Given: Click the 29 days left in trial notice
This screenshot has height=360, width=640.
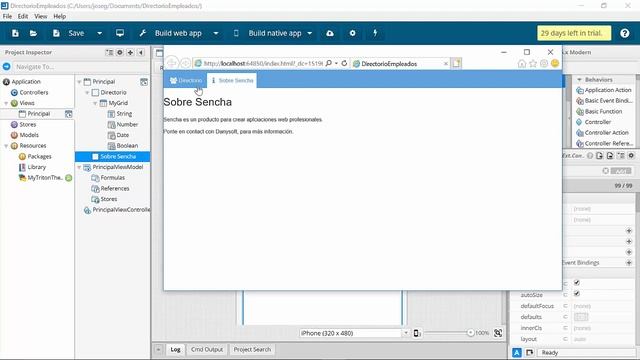Looking at the screenshot, I should (574, 33).
